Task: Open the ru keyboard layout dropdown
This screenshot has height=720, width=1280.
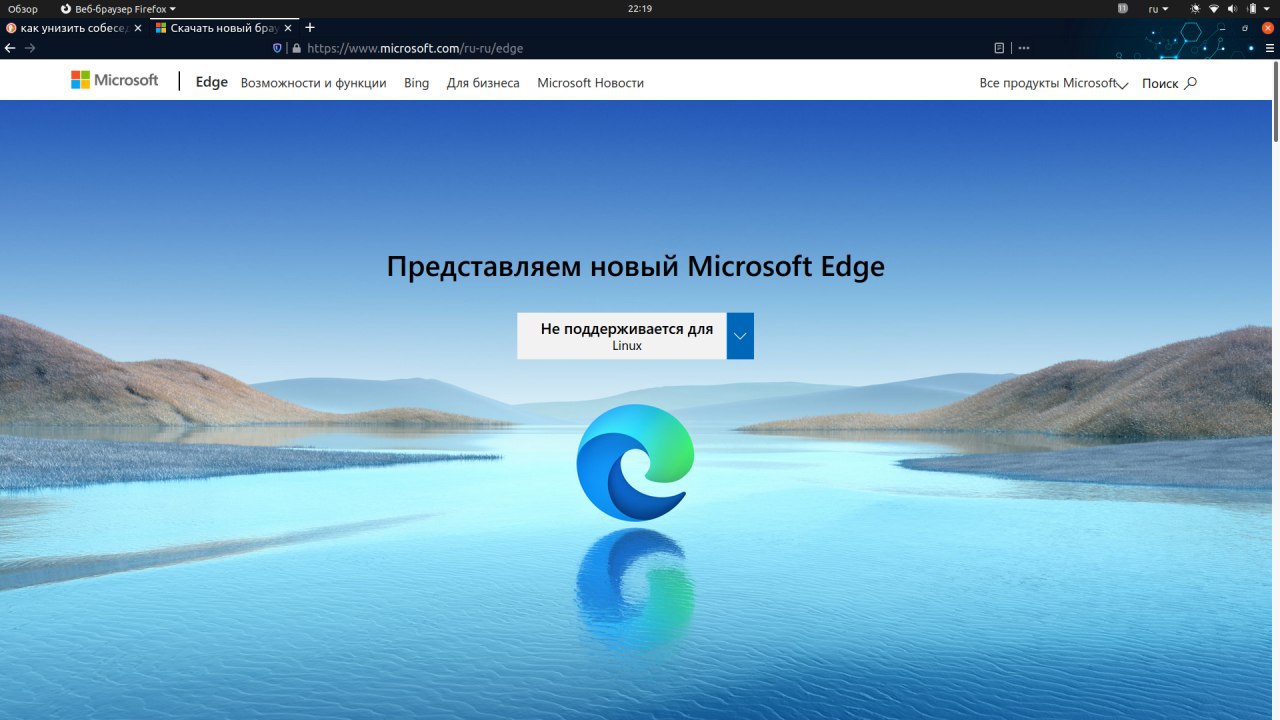Action: (x=1158, y=8)
